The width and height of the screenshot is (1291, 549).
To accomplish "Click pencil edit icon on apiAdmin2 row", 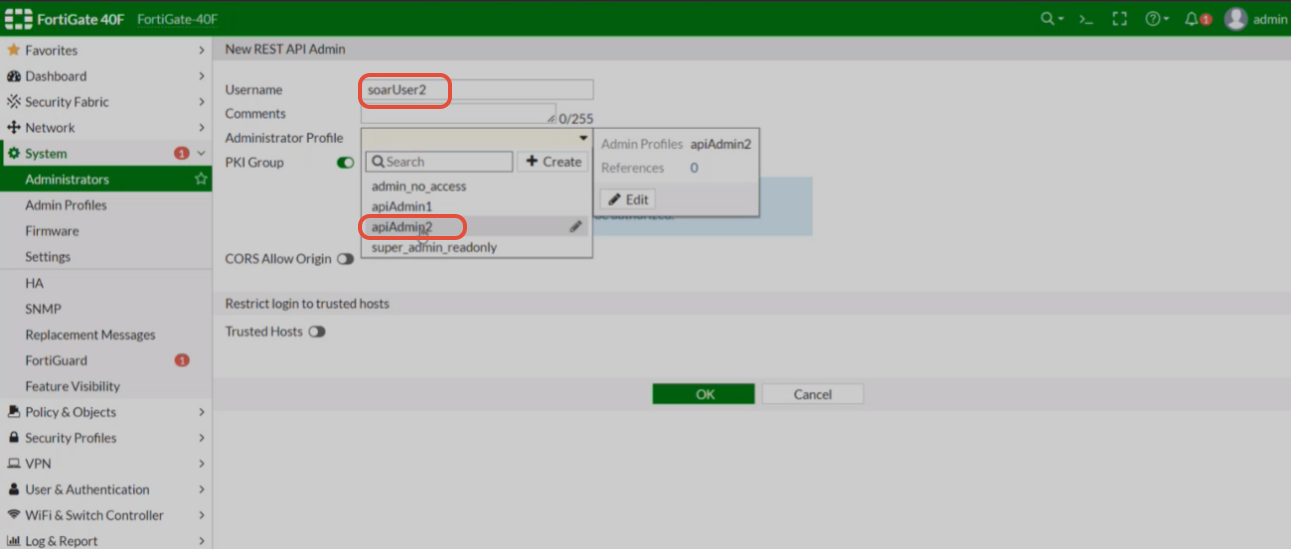I will (576, 227).
